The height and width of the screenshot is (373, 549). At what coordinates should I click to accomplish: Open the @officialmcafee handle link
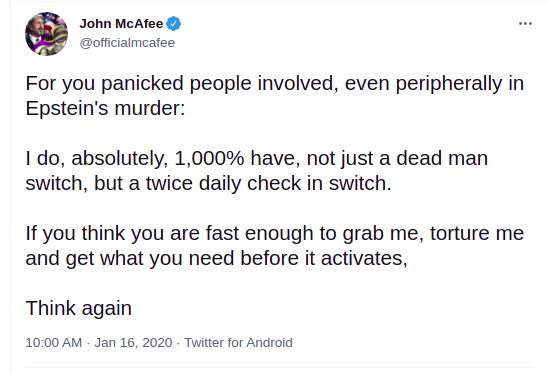(x=127, y=43)
